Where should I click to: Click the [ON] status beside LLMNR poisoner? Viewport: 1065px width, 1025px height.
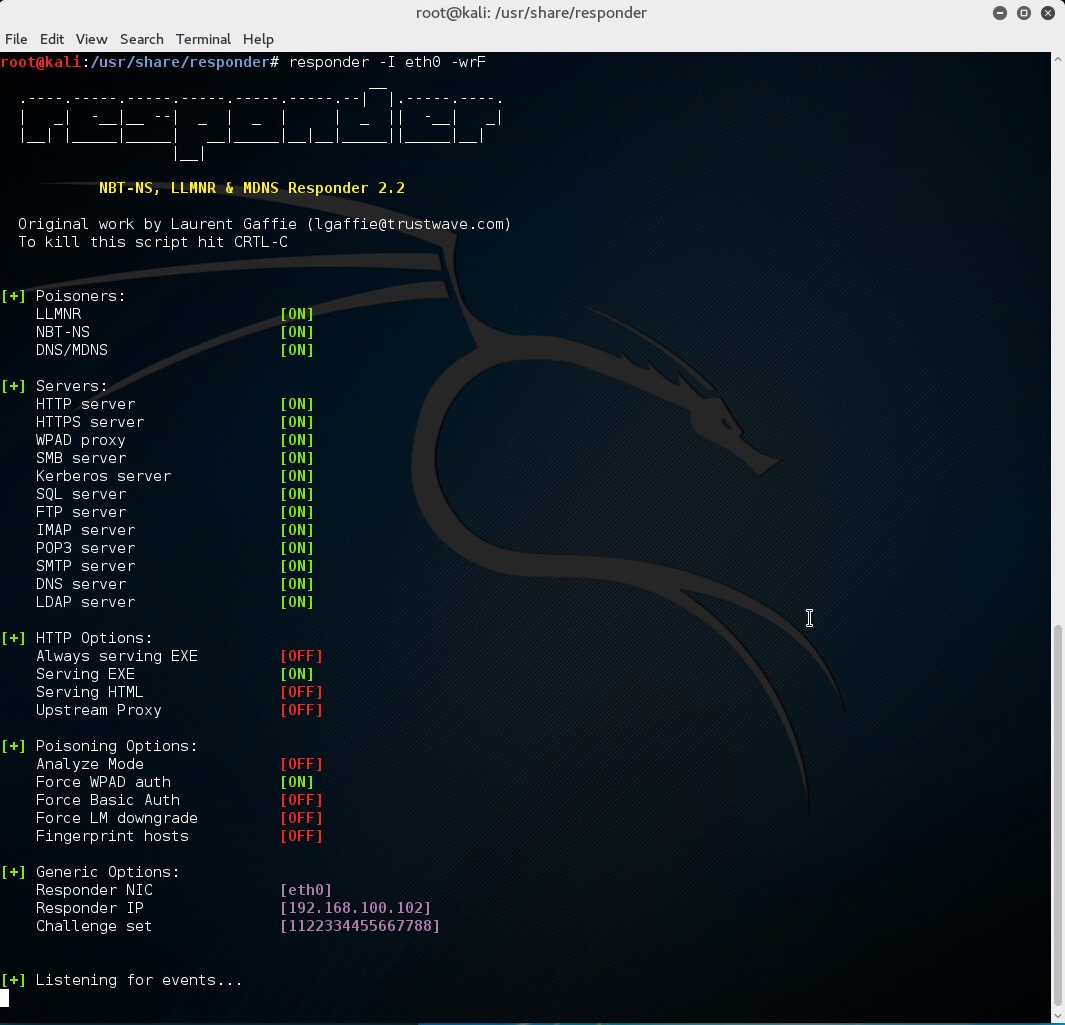(x=297, y=314)
